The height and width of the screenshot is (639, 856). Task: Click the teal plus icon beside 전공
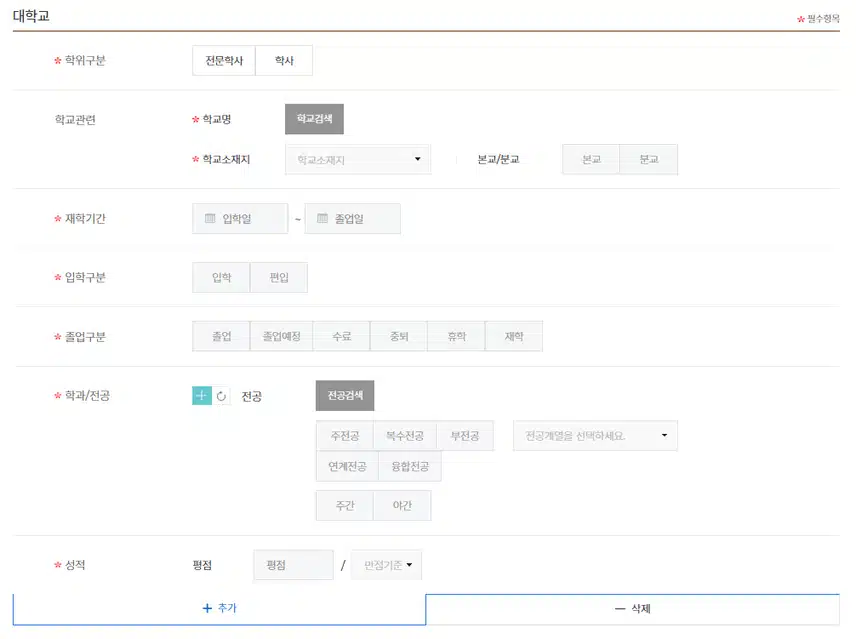tap(201, 396)
